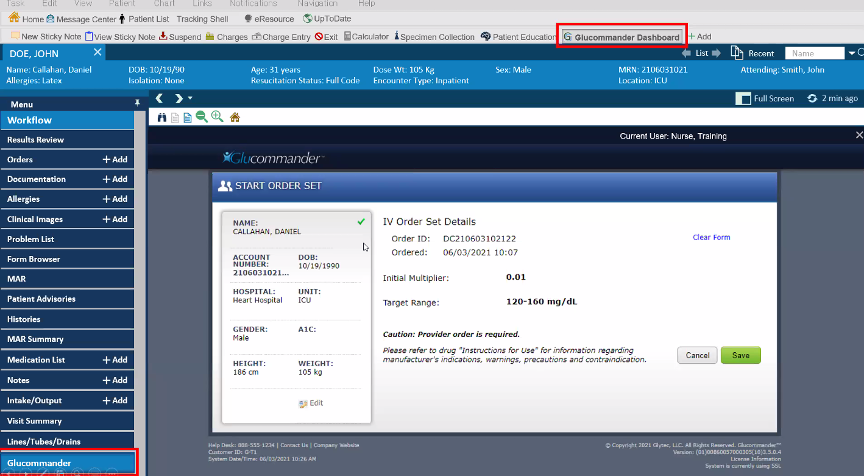
Task: Suspend the chart session
Action: tap(180, 36)
